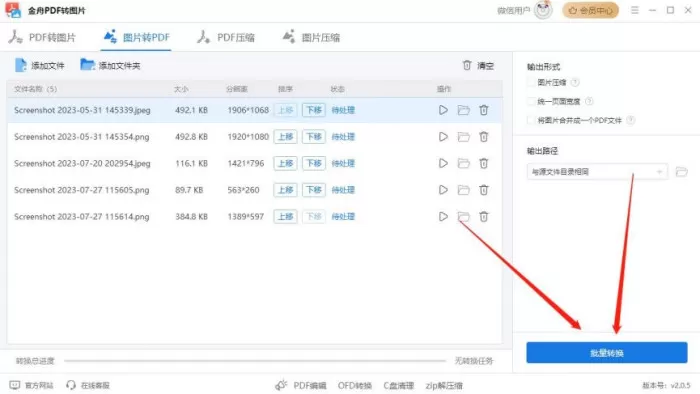Click help icon next to 统一页面宽度
Image resolution: width=700 pixels, height=394 pixels.
[589, 101]
